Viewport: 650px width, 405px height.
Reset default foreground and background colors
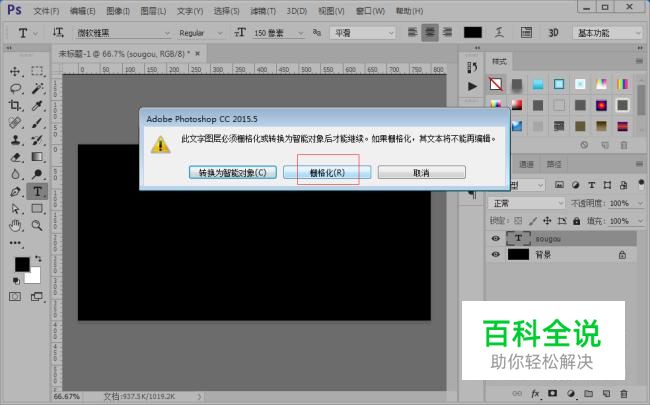[16, 281]
